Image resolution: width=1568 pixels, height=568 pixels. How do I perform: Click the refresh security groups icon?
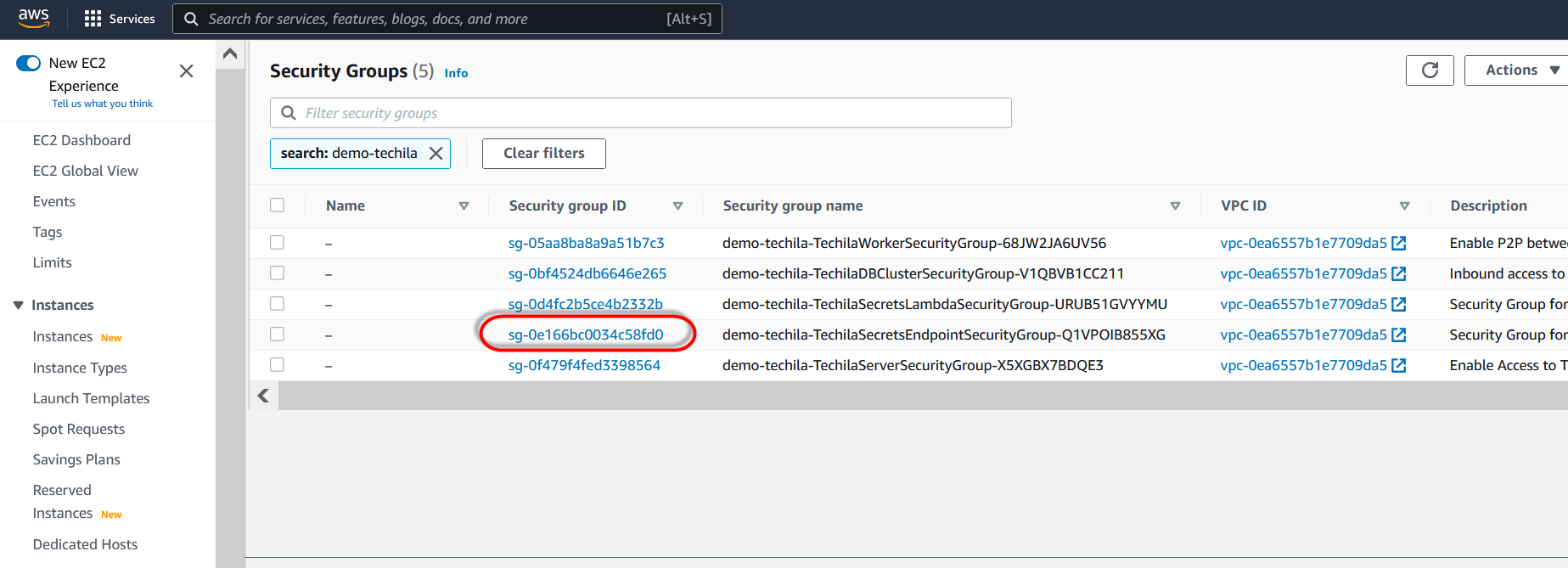[x=1430, y=70]
